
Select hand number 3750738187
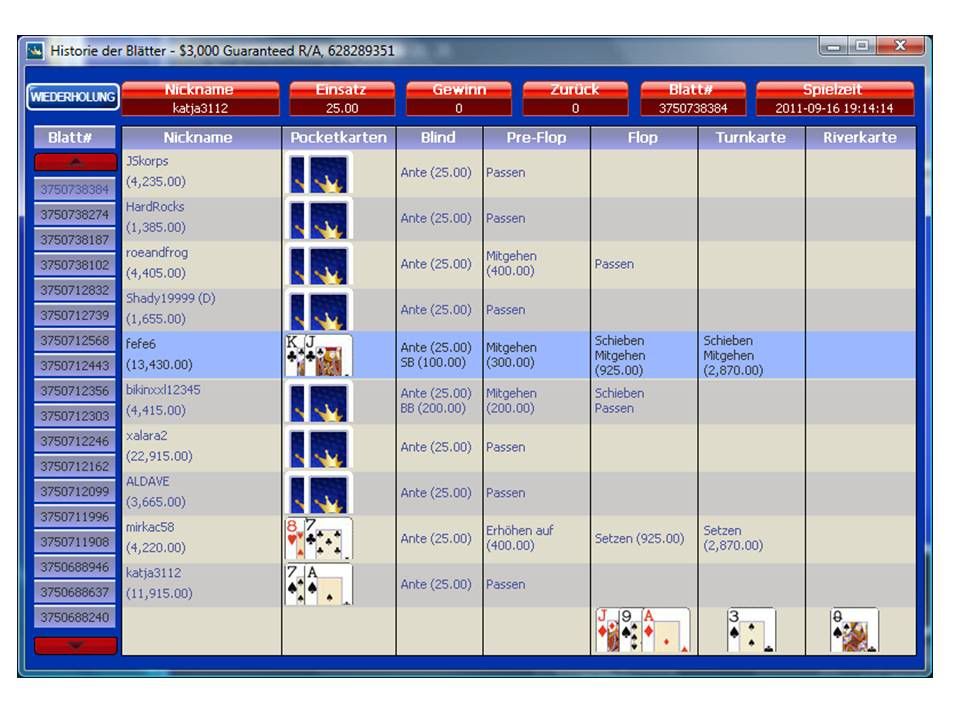pos(75,239)
